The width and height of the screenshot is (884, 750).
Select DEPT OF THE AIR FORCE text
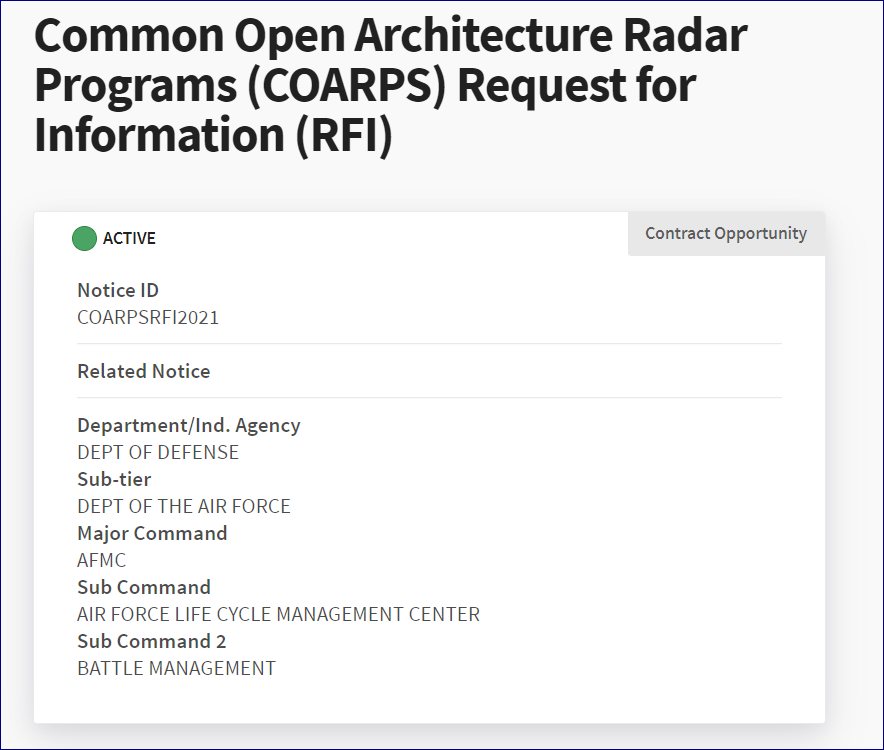tap(184, 506)
